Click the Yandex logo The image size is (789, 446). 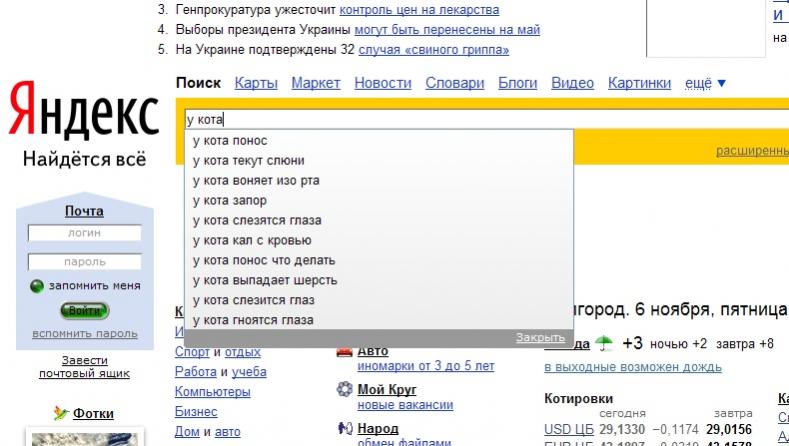[83, 111]
